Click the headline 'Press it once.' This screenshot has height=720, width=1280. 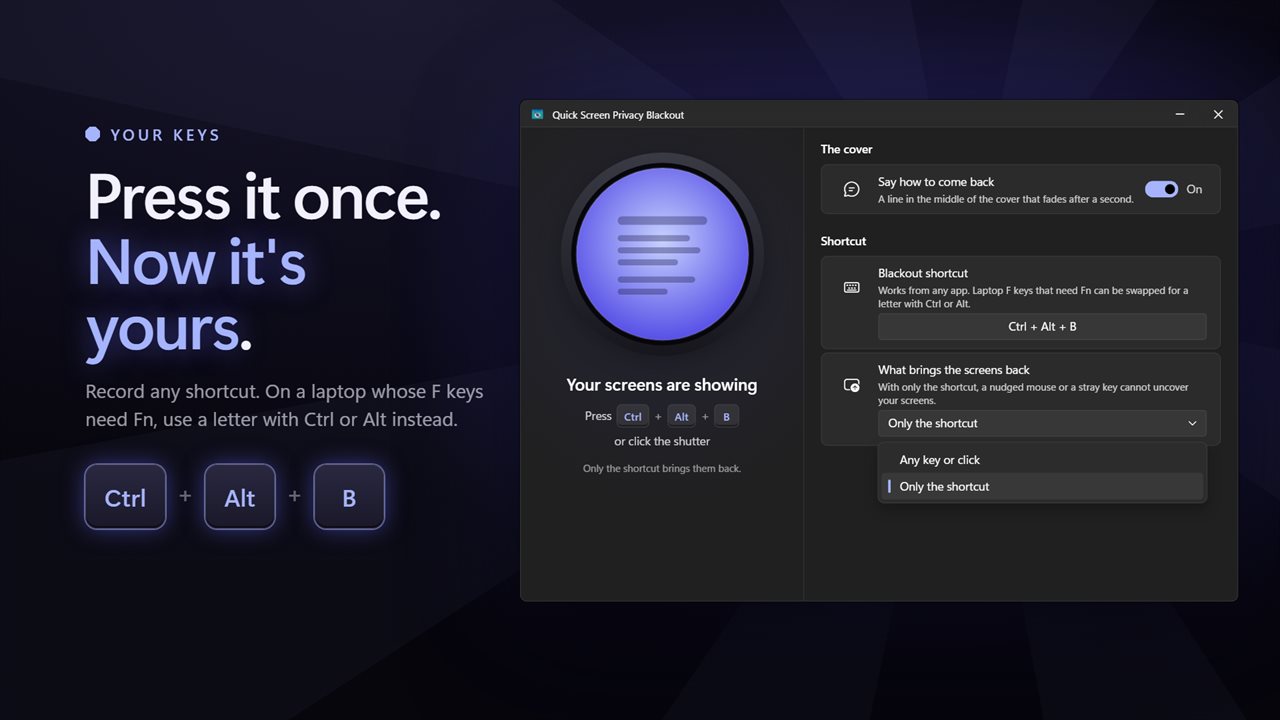[x=264, y=197]
